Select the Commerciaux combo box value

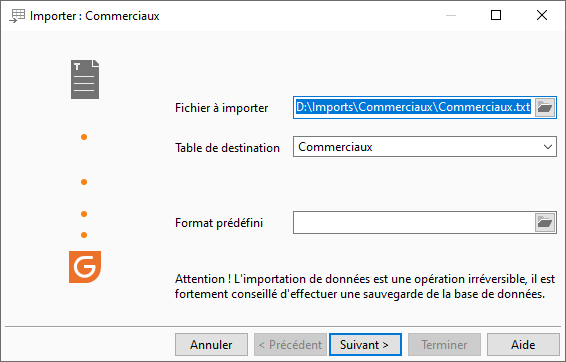pyautogui.click(x=424, y=147)
